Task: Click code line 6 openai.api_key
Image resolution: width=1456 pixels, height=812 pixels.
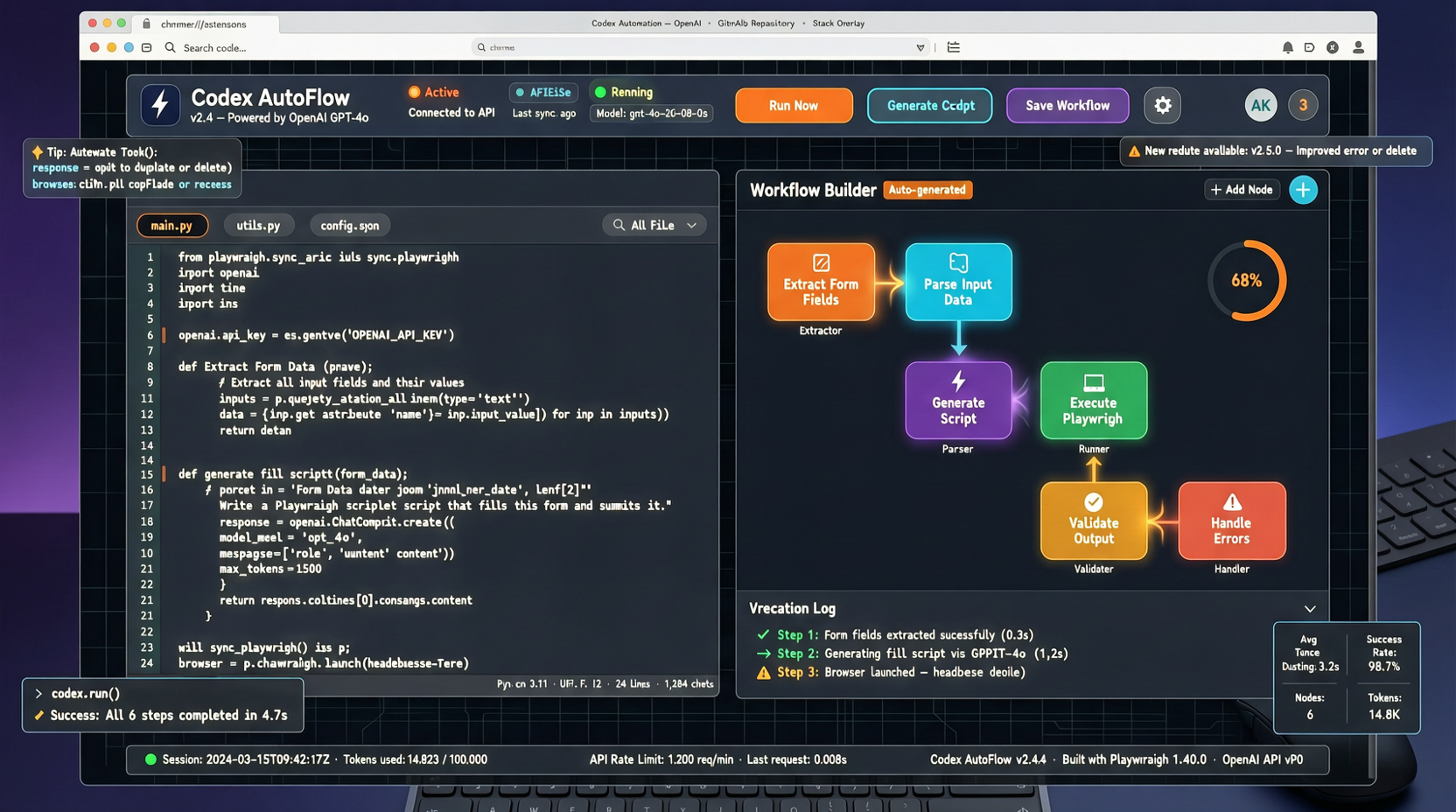Action: 316,335
